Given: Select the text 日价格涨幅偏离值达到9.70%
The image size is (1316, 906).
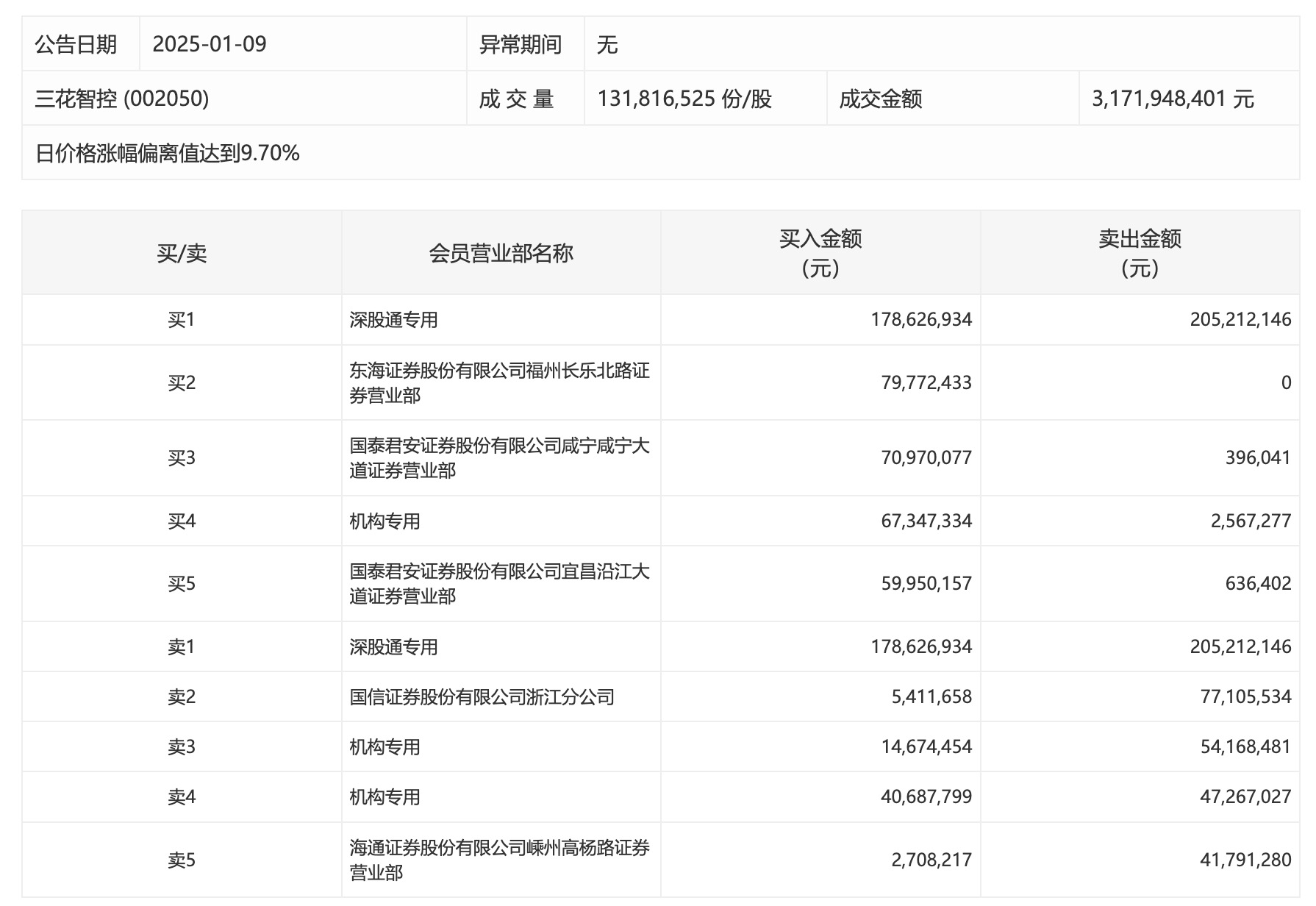Looking at the screenshot, I should pos(168,153).
